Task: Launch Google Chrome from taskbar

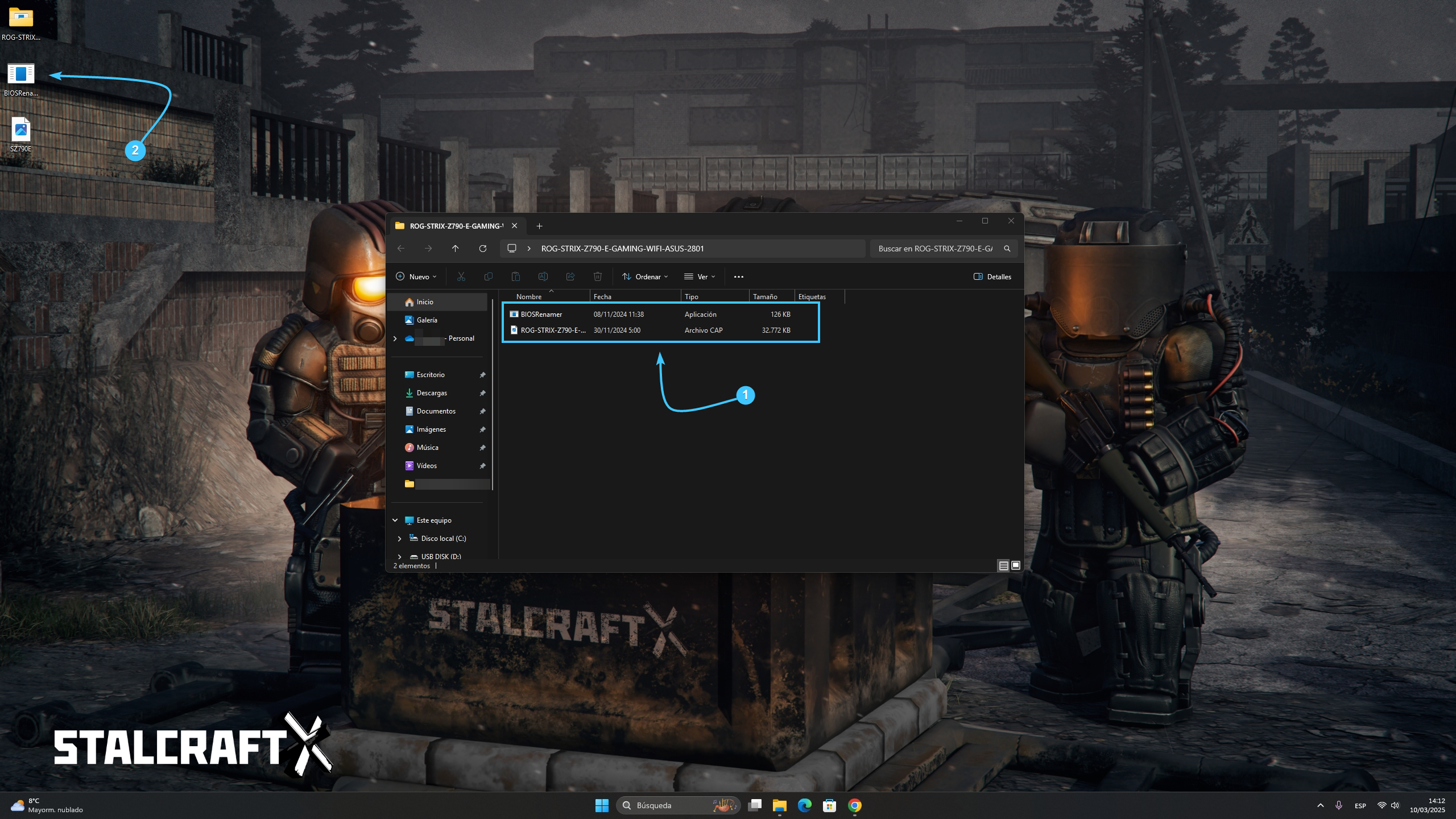Action: pos(855,805)
